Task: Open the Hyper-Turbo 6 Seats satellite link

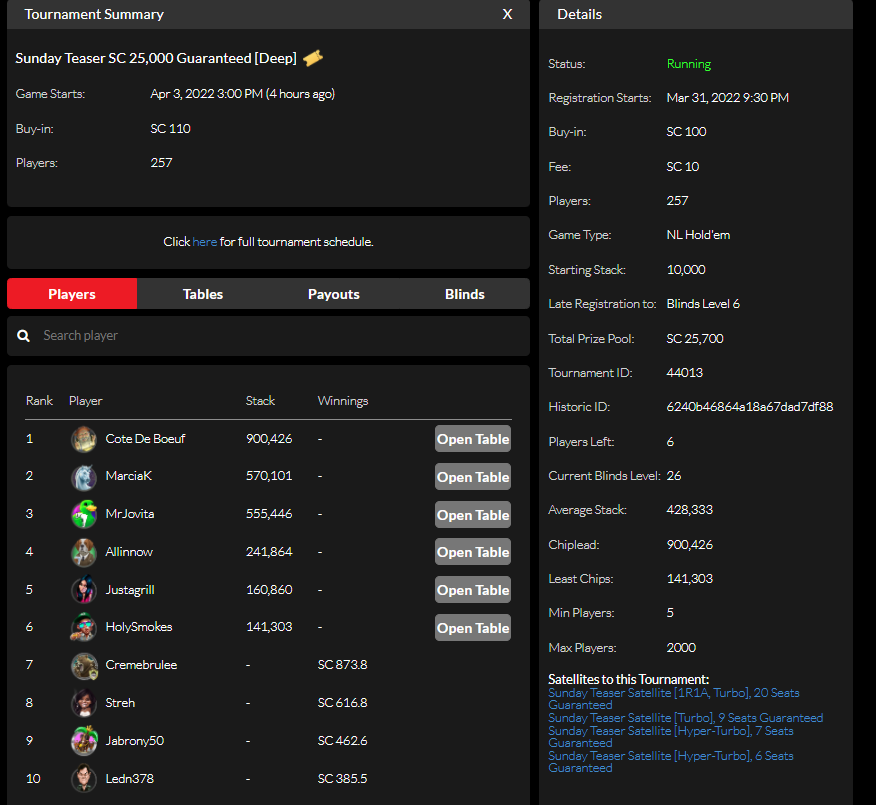Action: pyautogui.click(x=670, y=762)
